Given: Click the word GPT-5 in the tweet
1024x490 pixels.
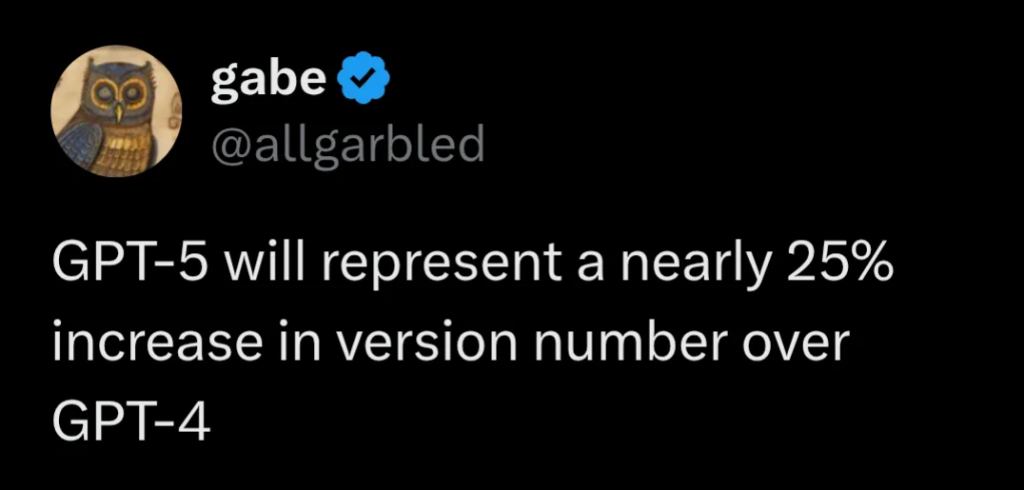Looking at the screenshot, I should pos(109,267).
